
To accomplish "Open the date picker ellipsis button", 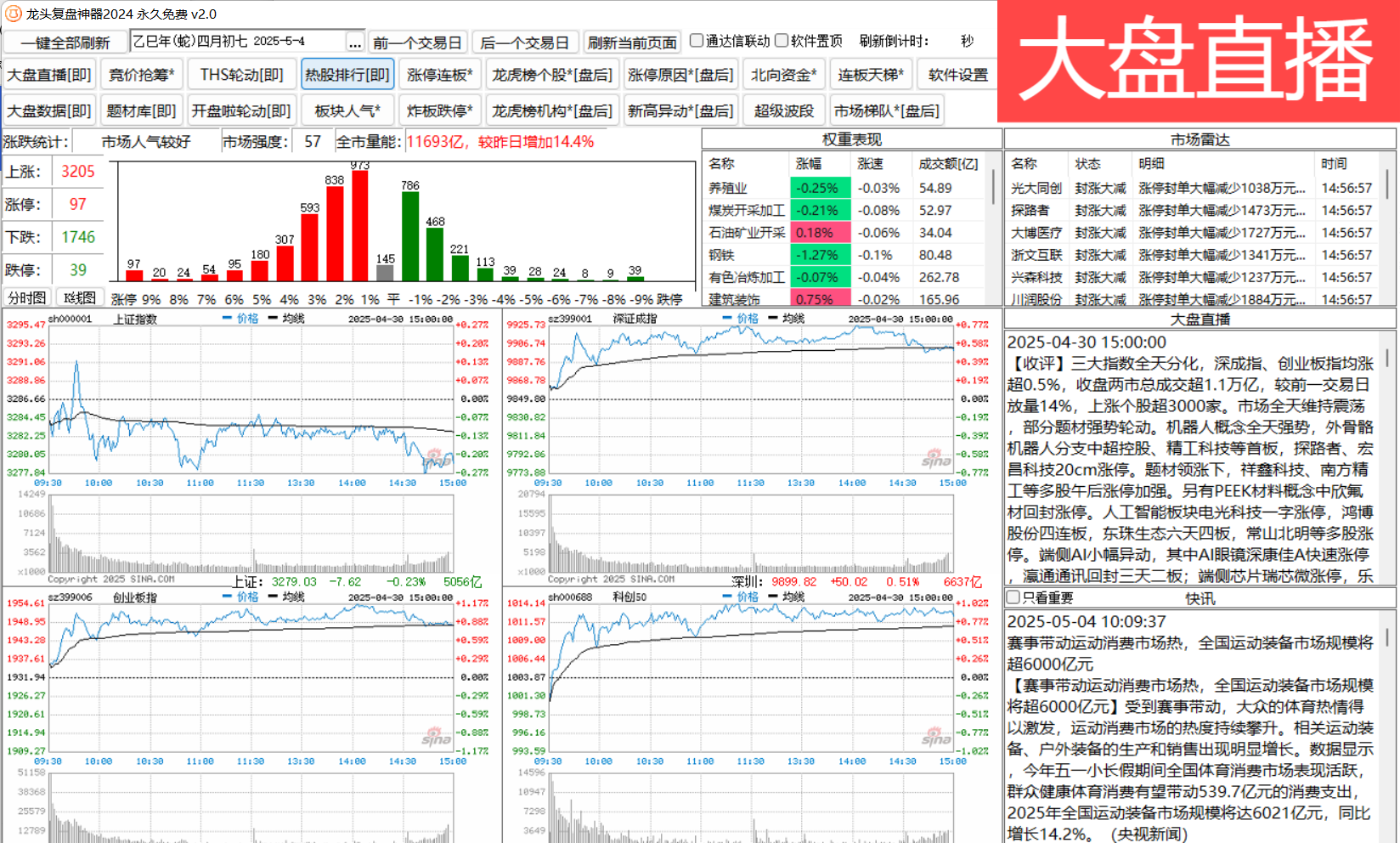I will tap(355, 42).
